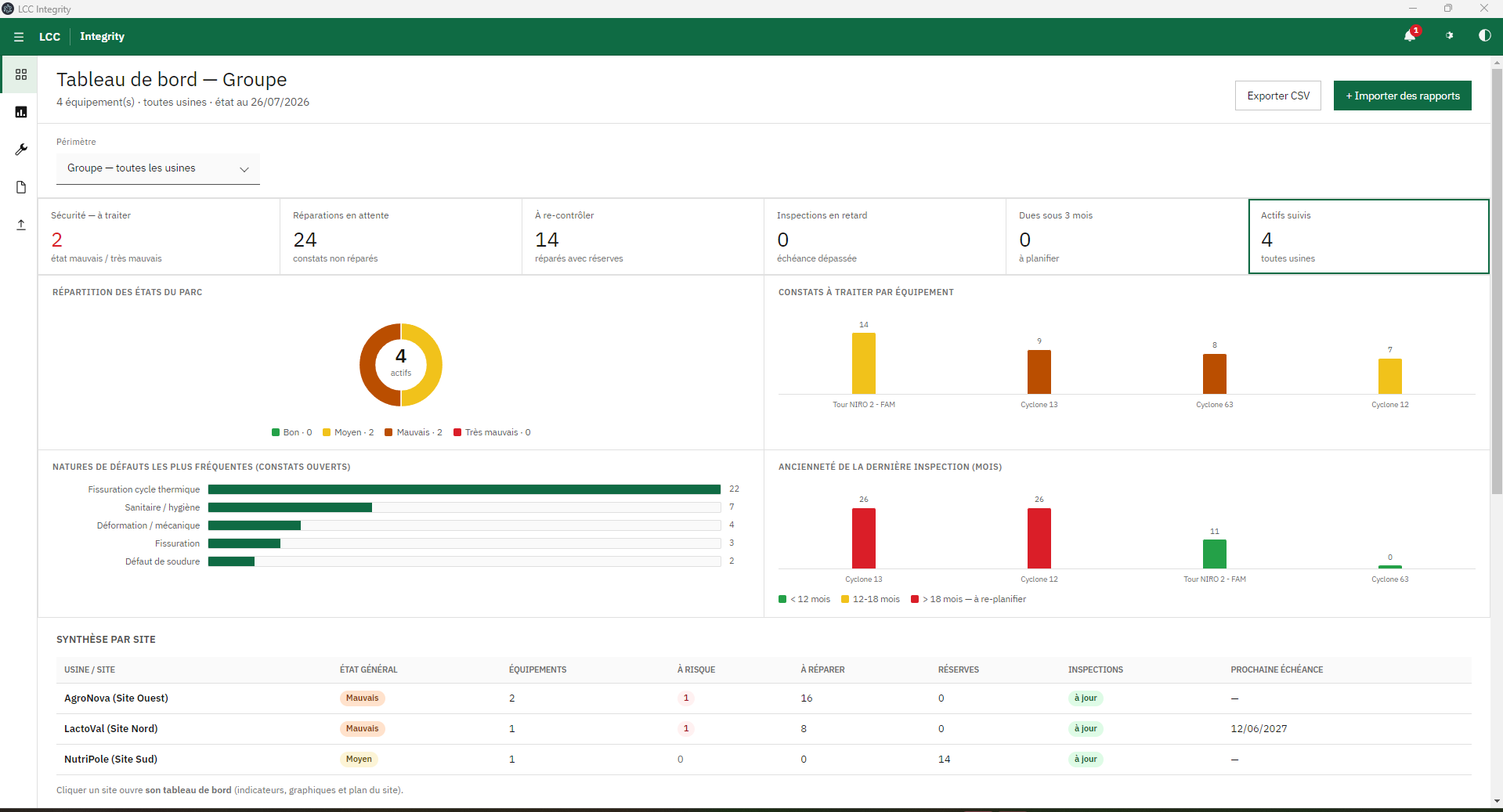The image size is (1503, 812).
Task: Open the chart report sidebar icon
Action: pyautogui.click(x=21, y=112)
